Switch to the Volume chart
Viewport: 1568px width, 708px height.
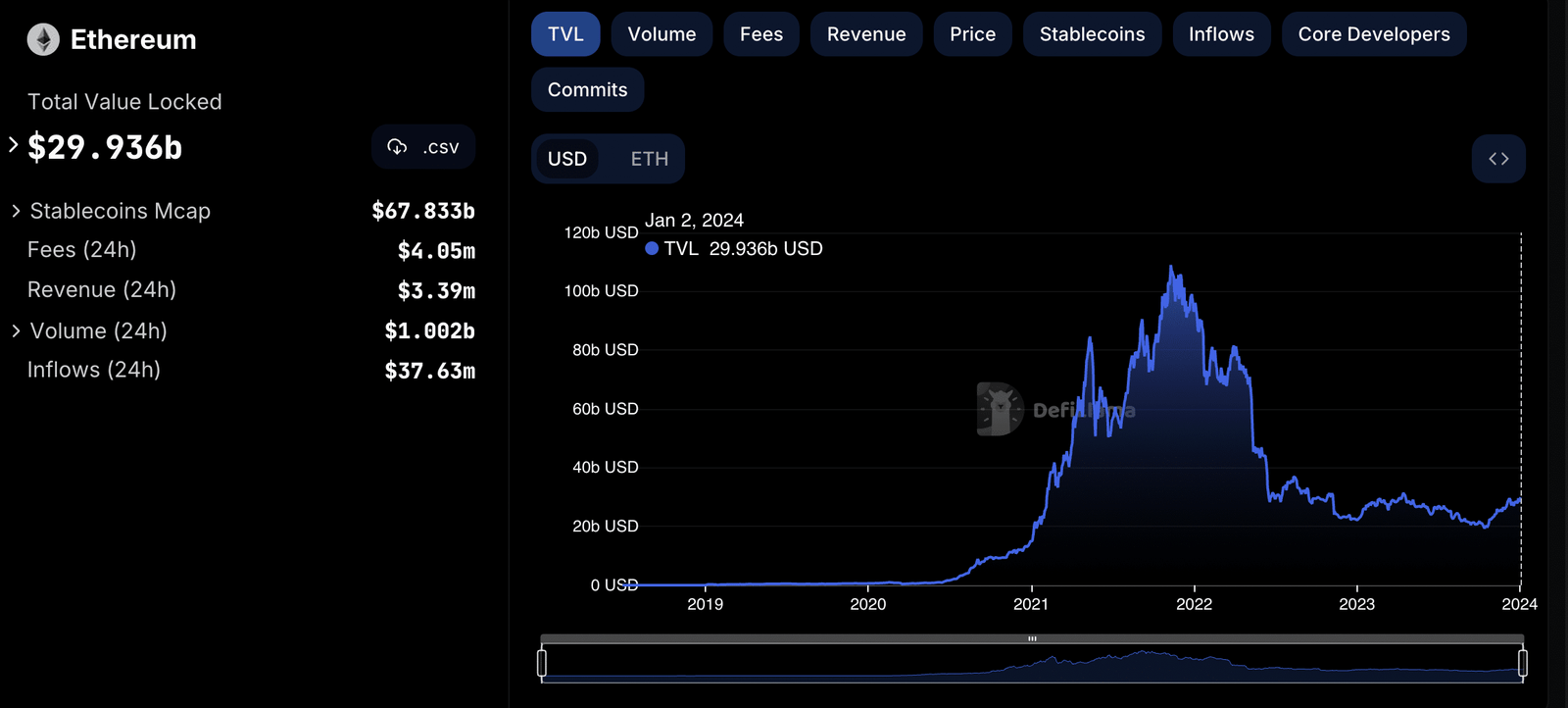[661, 34]
